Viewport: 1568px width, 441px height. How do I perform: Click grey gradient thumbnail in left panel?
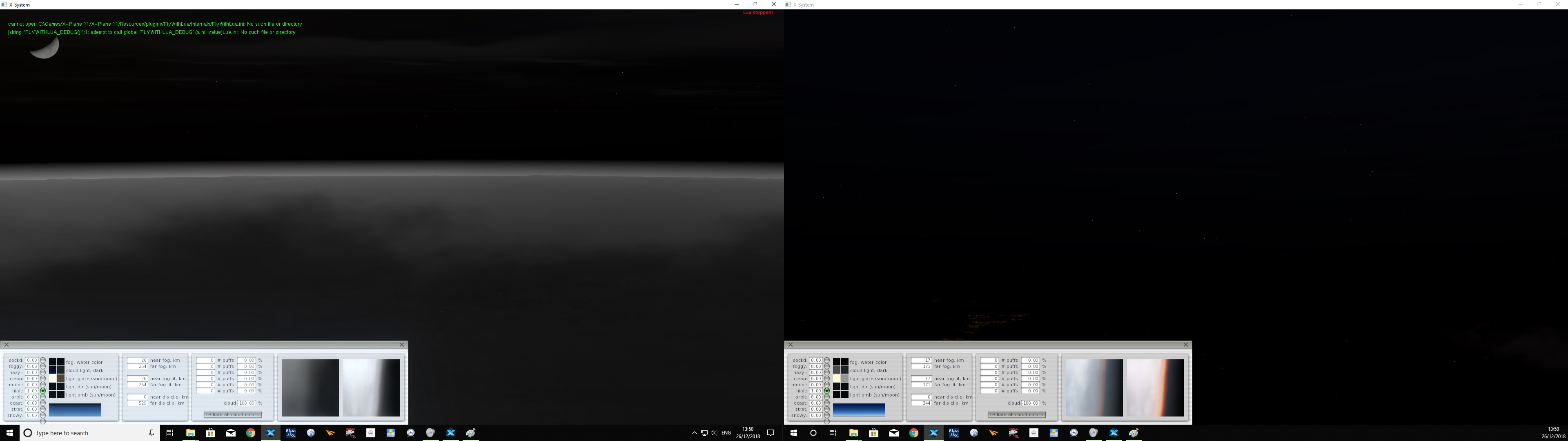310,388
